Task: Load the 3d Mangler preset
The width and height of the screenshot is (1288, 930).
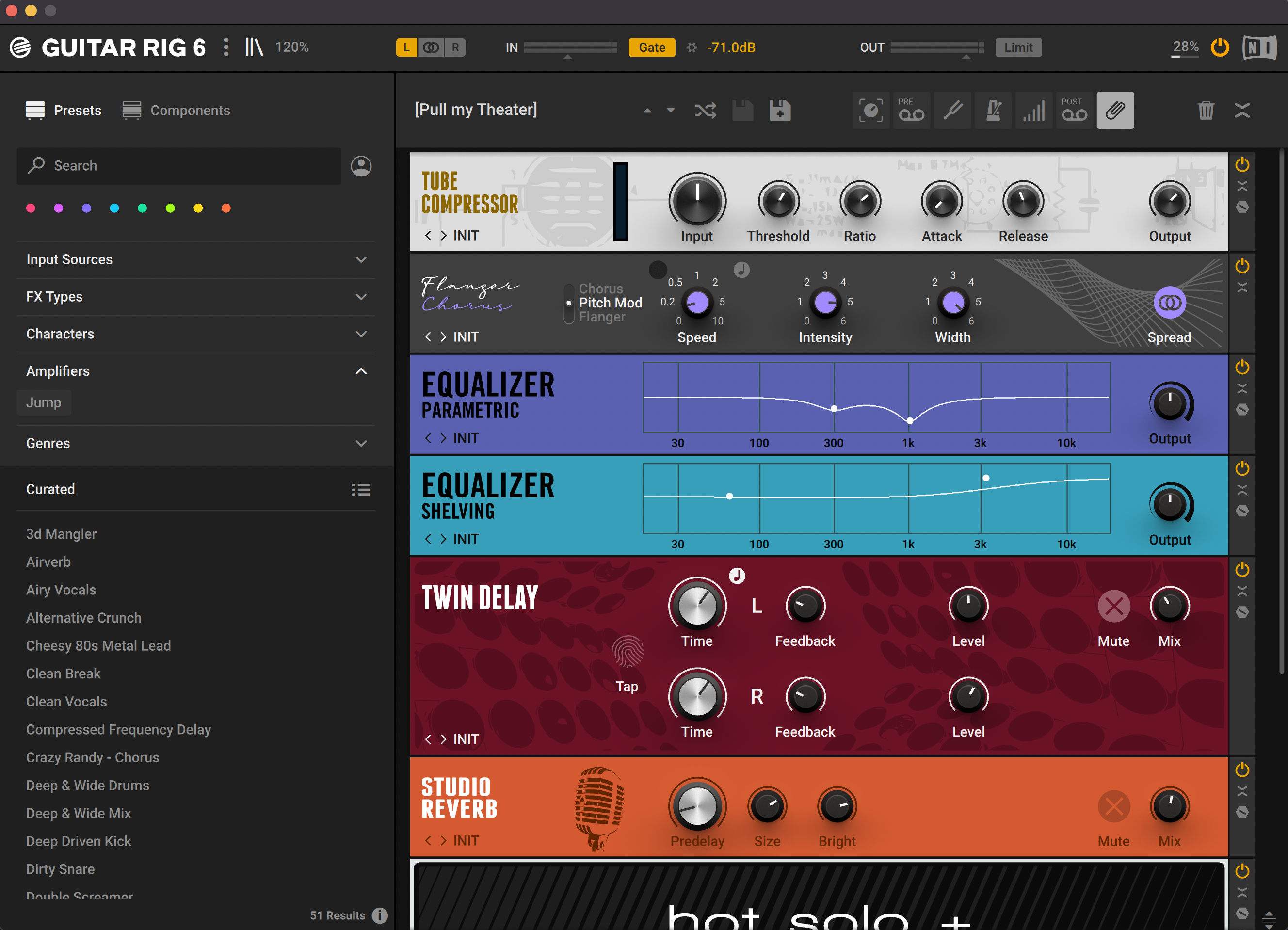Action: (61, 534)
